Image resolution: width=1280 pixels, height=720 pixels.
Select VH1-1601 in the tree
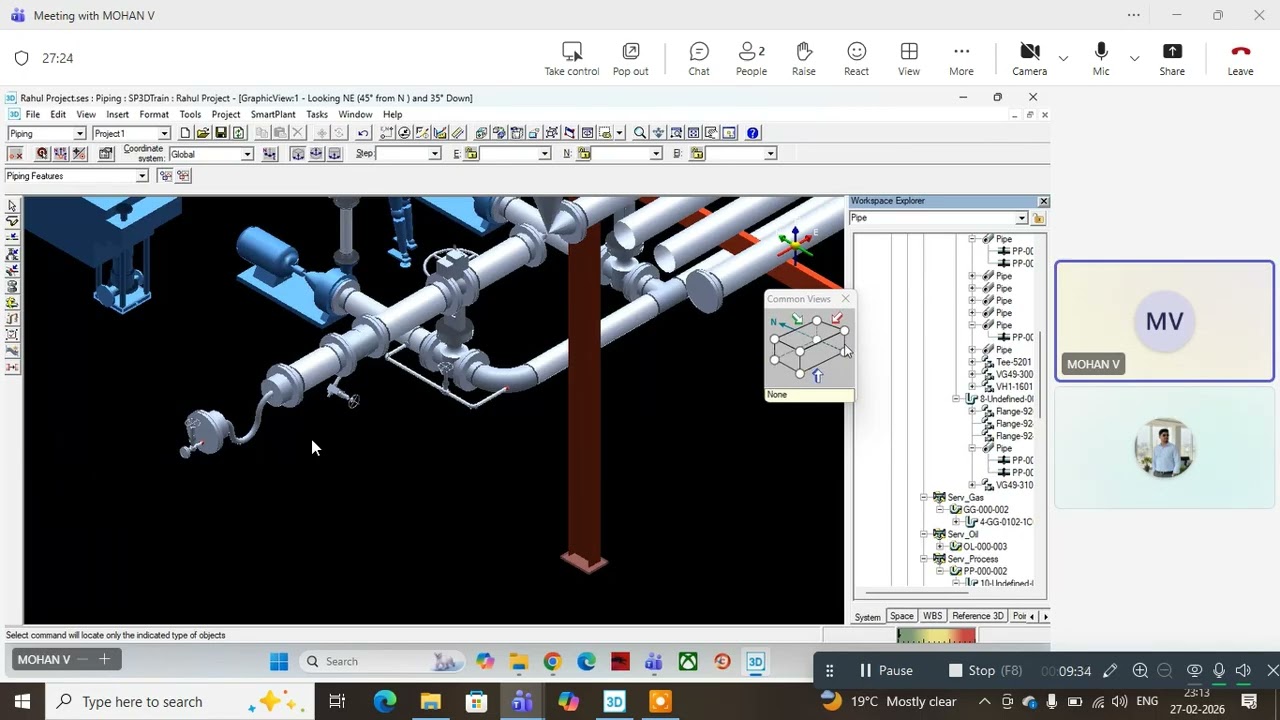pos(1015,387)
